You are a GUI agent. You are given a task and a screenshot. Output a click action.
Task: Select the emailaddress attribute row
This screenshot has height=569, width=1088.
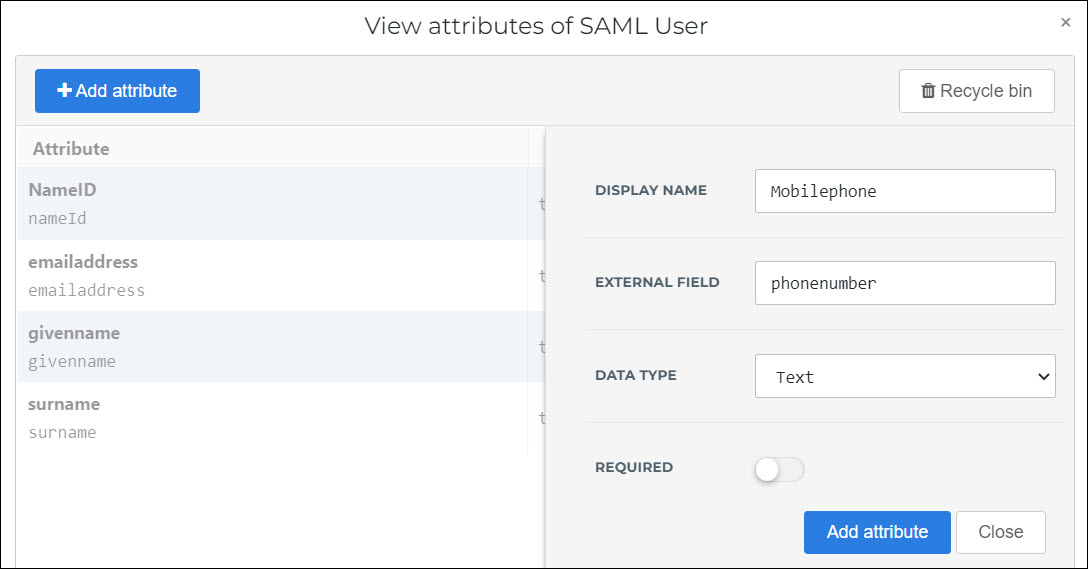tap(281, 275)
